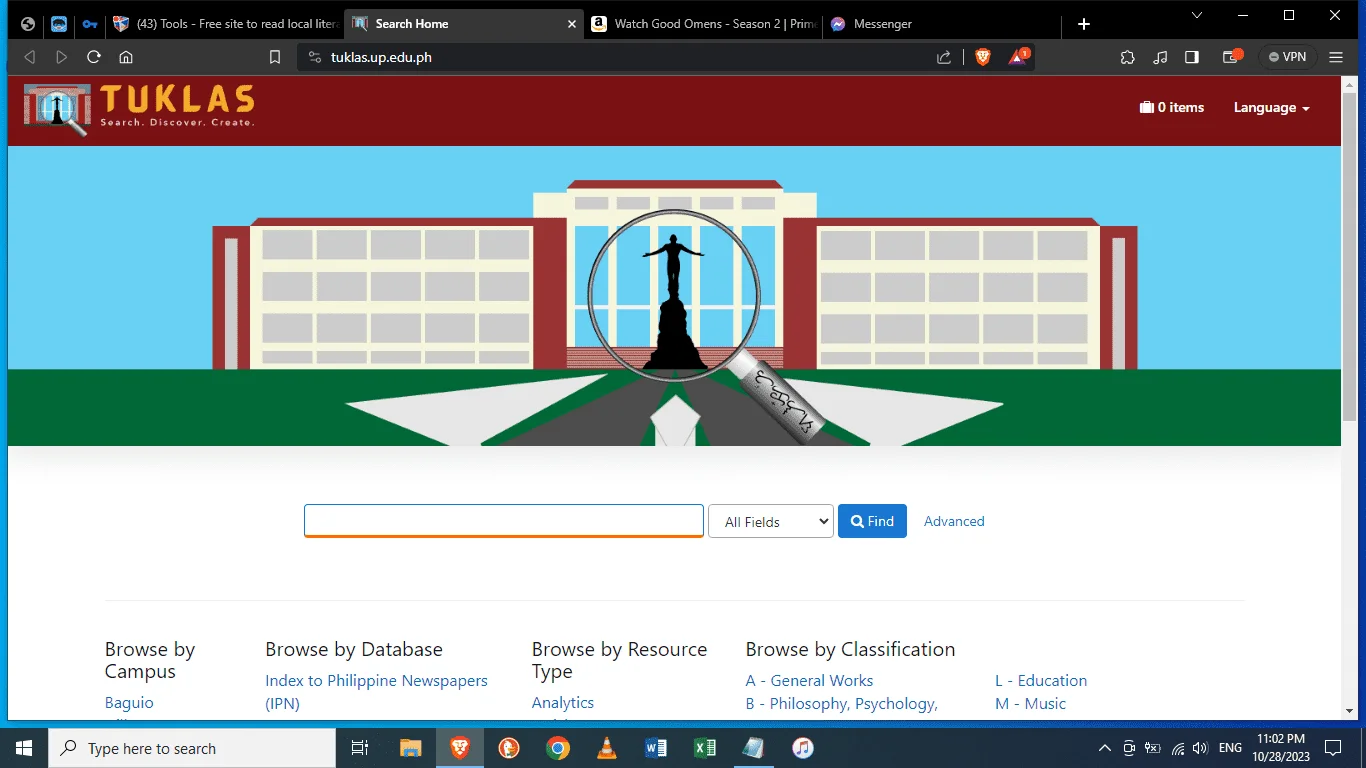Open File Explorer from the taskbar

(x=411, y=748)
